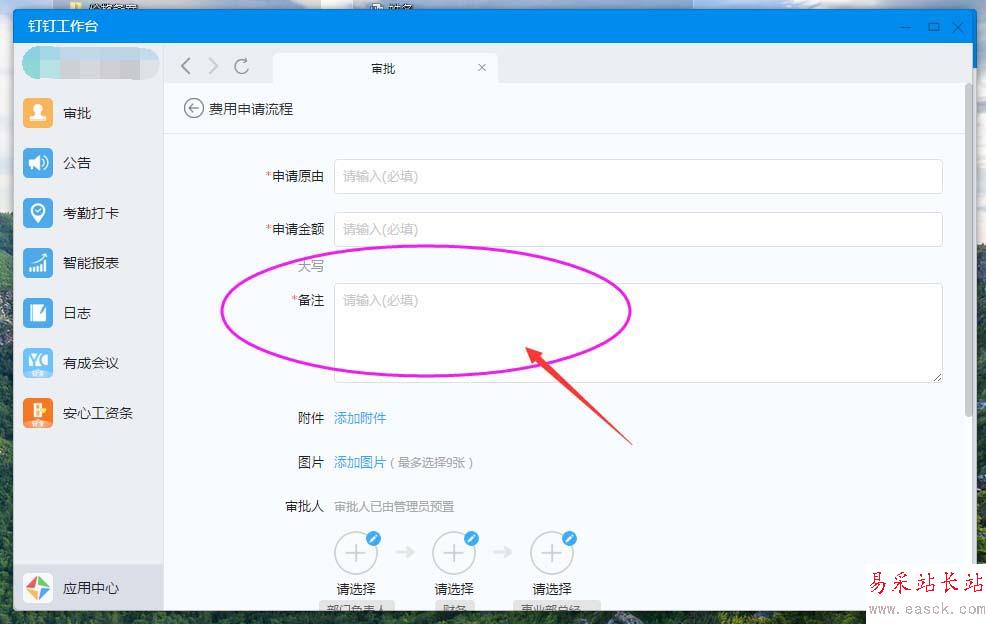This screenshot has width=986, height=624.
Task: Return from 费用申请流程 via circled back arrow
Action: 193,108
